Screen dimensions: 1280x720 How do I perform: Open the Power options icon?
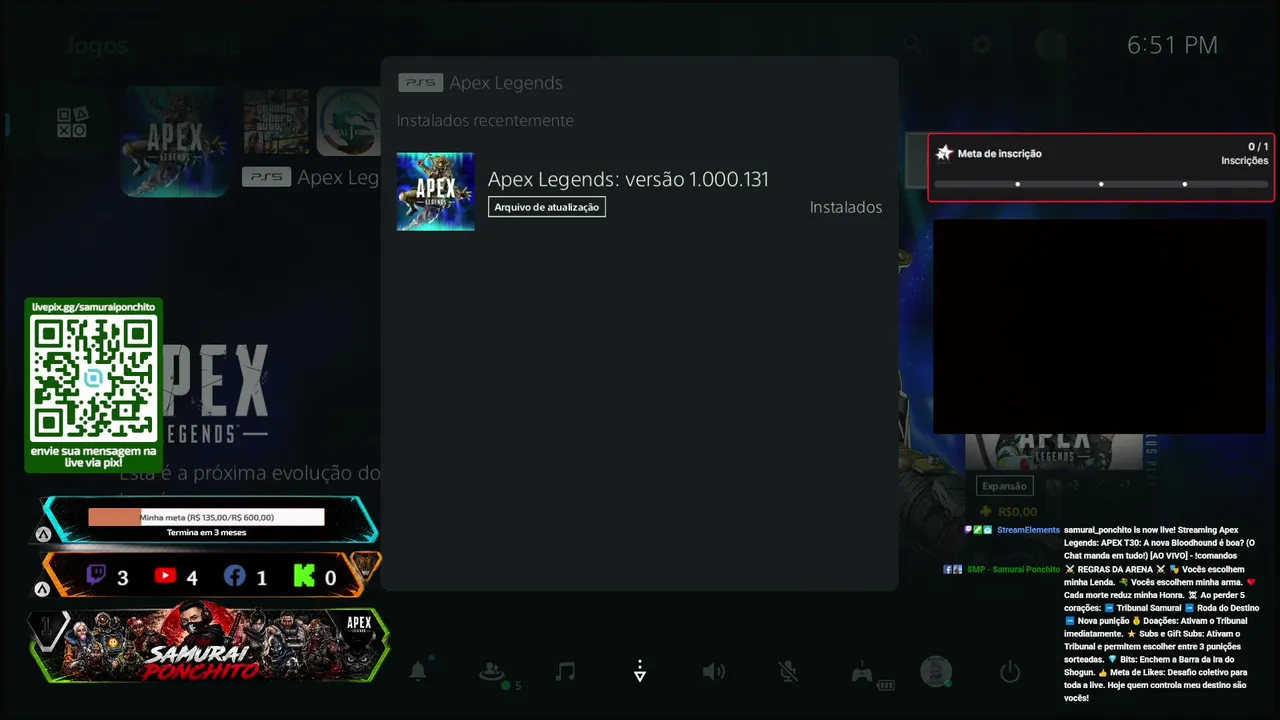(x=1010, y=671)
